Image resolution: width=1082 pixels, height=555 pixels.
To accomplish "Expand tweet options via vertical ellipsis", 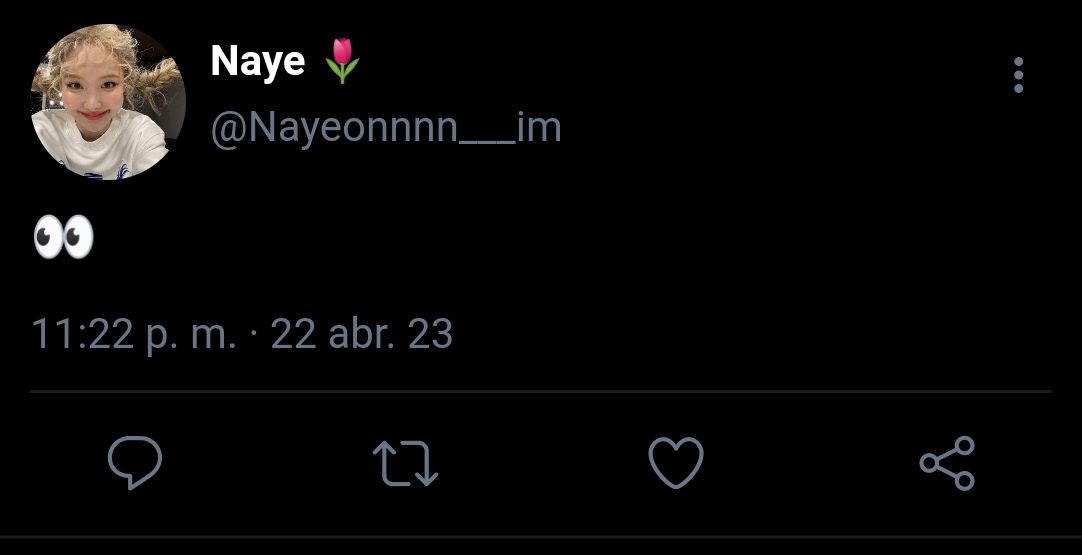I will 1019,75.
